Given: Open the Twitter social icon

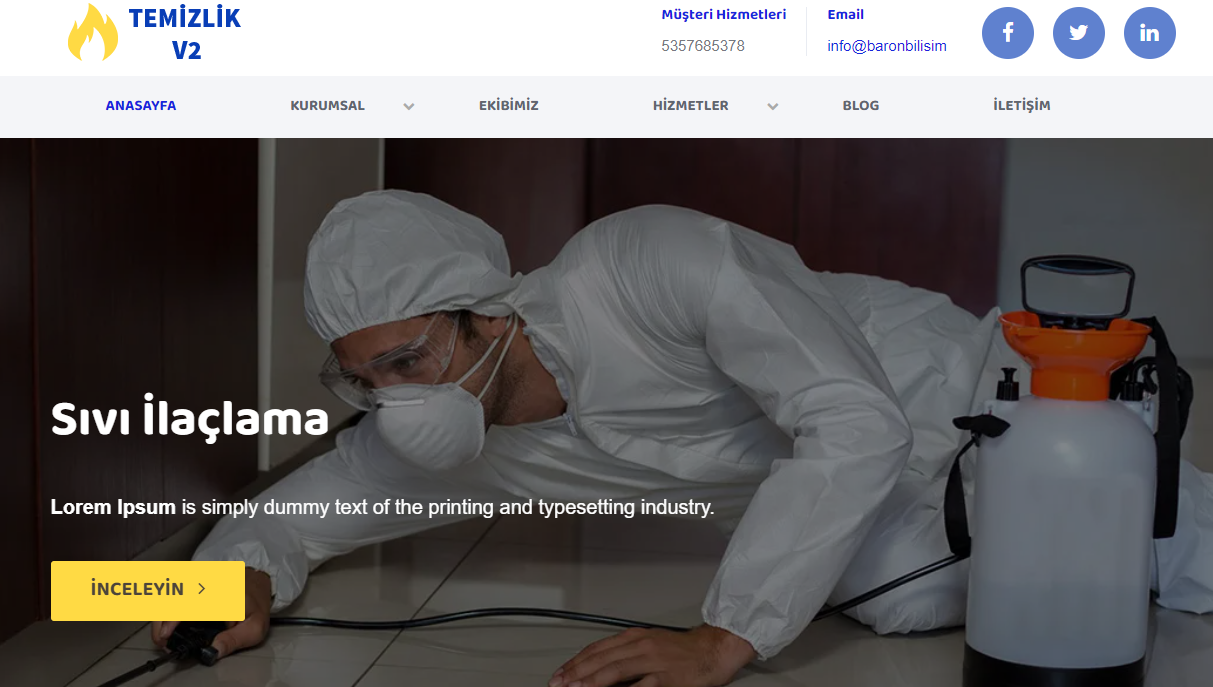Looking at the screenshot, I should pyautogui.click(x=1079, y=33).
